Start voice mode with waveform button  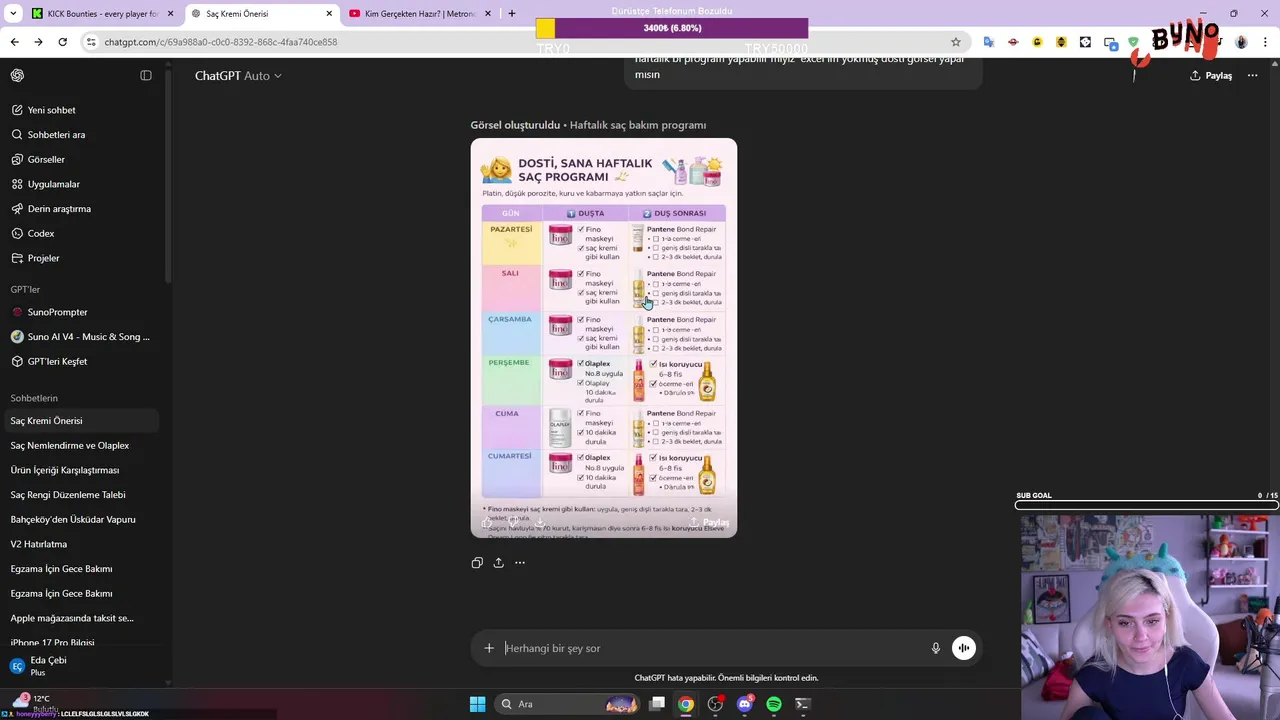pyautogui.click(x=964, y=648)
